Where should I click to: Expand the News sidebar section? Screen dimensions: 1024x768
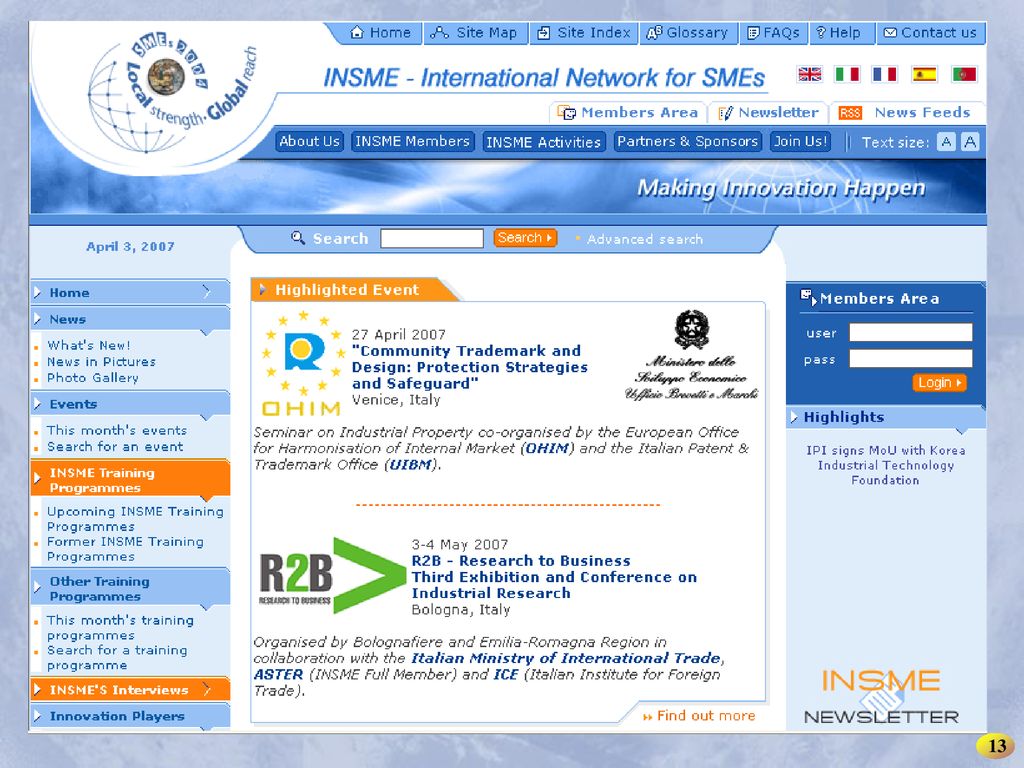(130, 319)
